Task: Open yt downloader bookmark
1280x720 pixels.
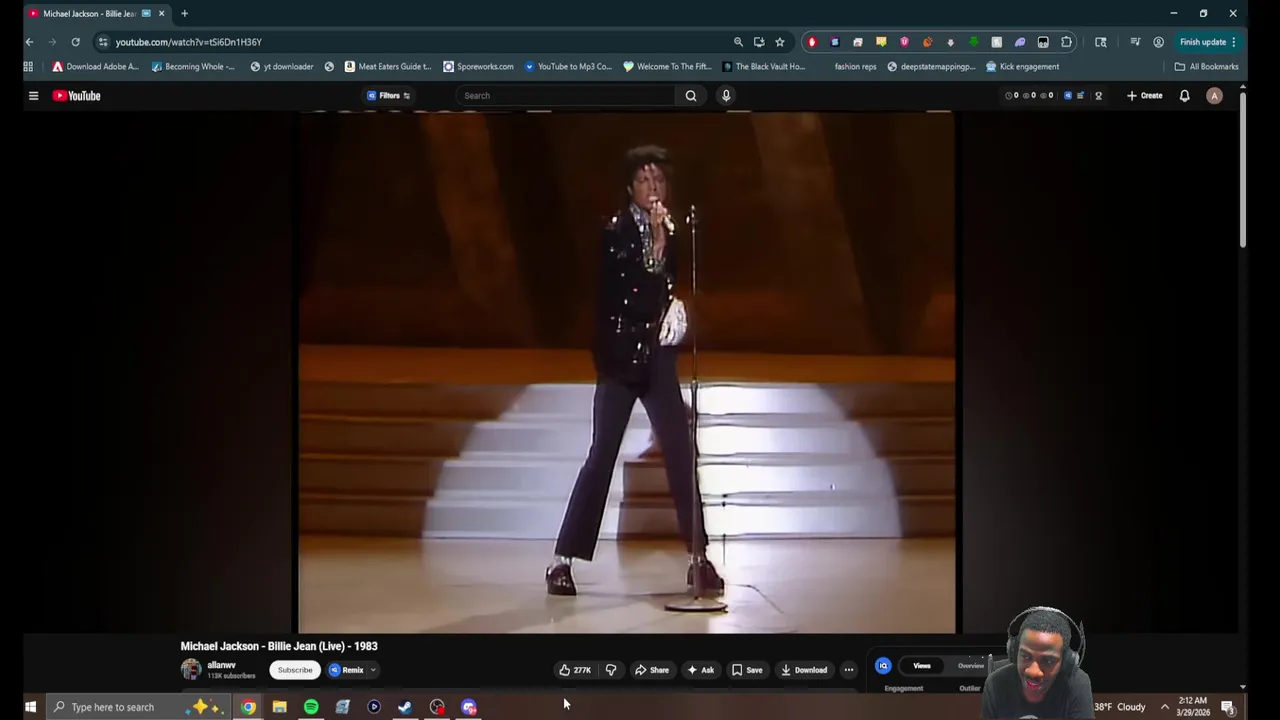Action: click(x=282, y=67)
